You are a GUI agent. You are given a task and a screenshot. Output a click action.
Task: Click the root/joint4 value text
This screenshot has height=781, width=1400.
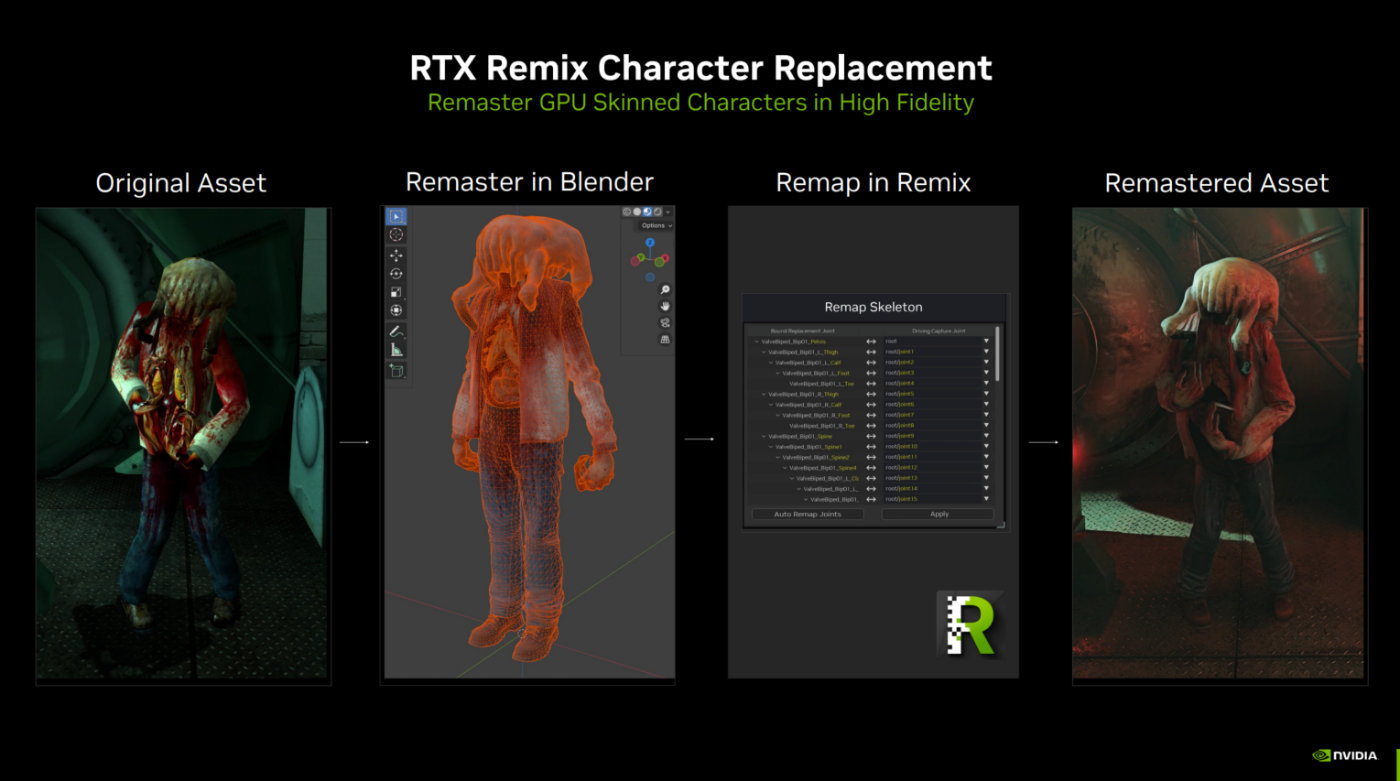900,384
